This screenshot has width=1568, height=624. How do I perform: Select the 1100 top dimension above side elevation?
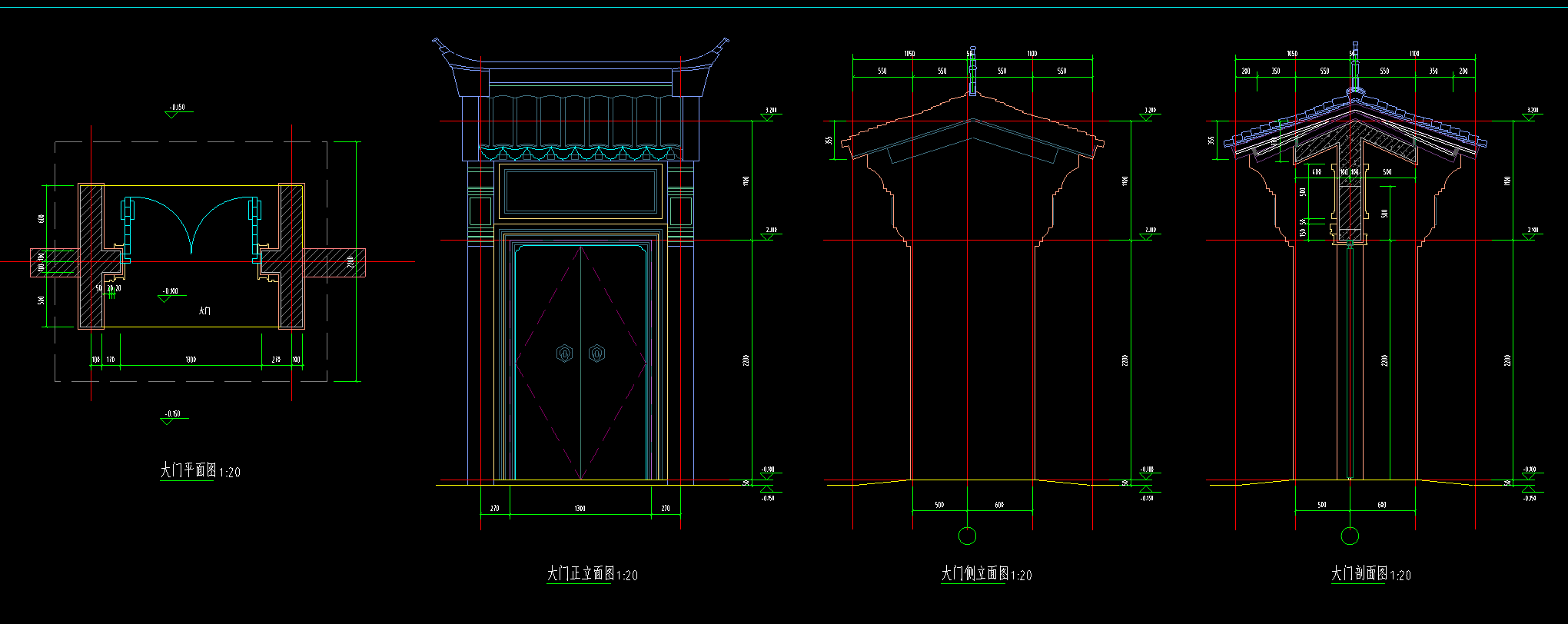pyautogui.click(x=1031, y=54)
